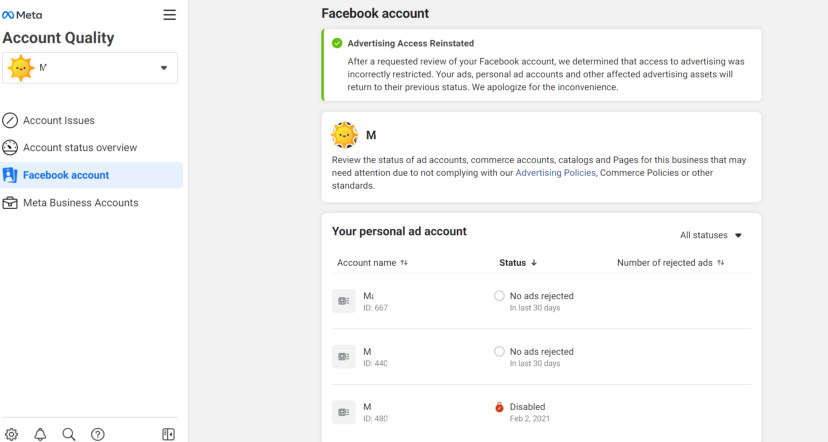Click the sun avatar in the account selector
This screenshot has height=442, width=828.
(x=21, y=68)
